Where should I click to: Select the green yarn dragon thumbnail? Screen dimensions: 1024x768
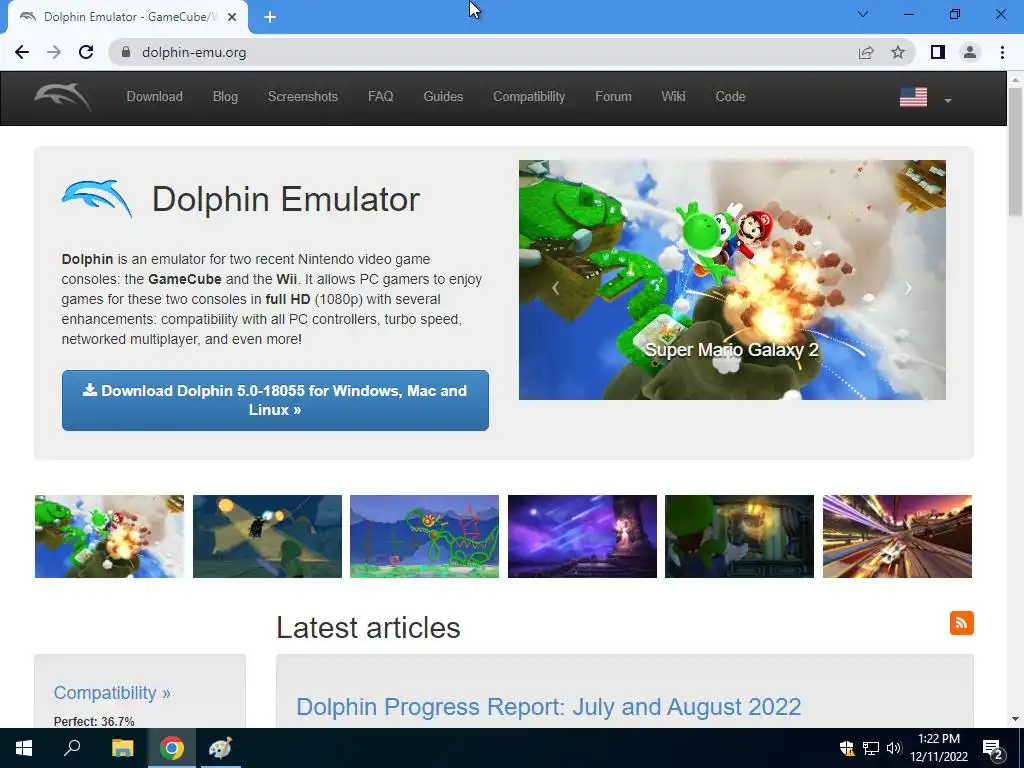(424, 536)
